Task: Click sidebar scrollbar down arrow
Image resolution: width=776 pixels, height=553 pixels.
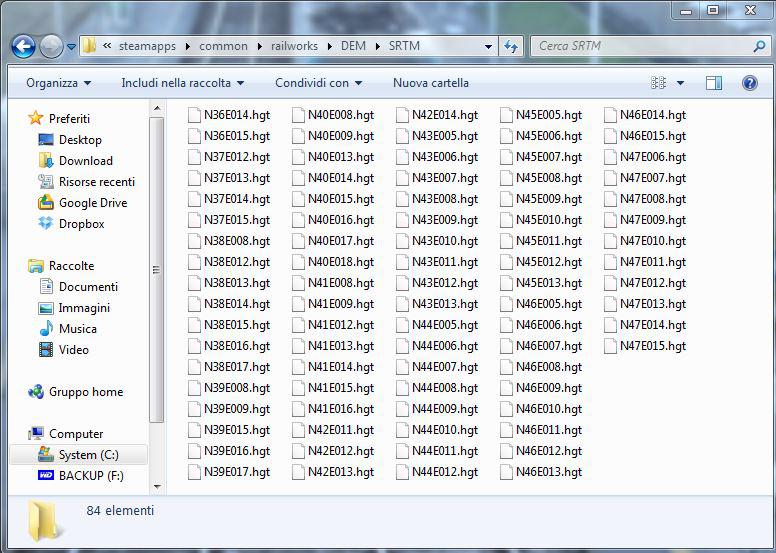Action: [157, 487]
